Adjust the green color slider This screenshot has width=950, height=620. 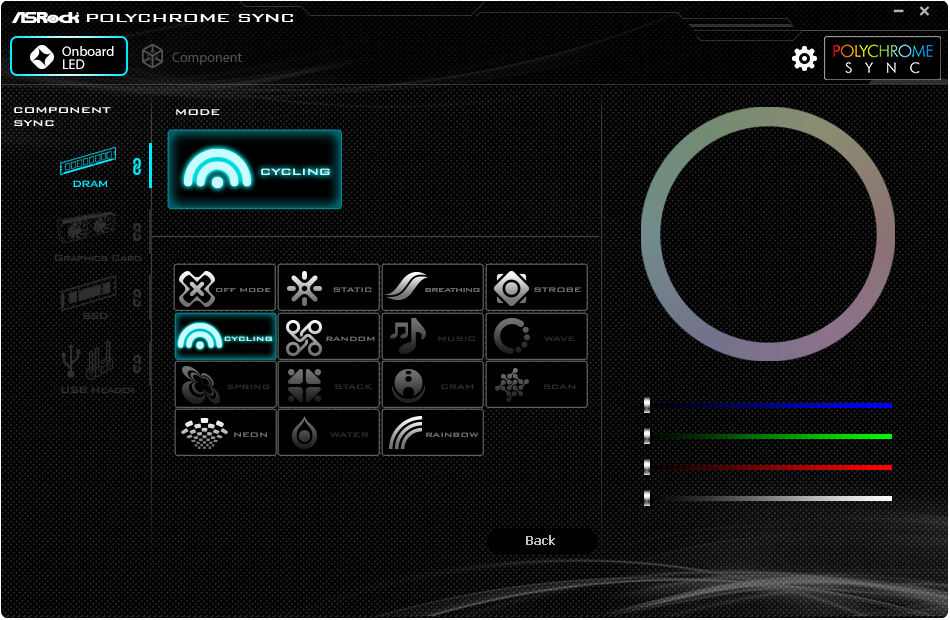point(768,436)
